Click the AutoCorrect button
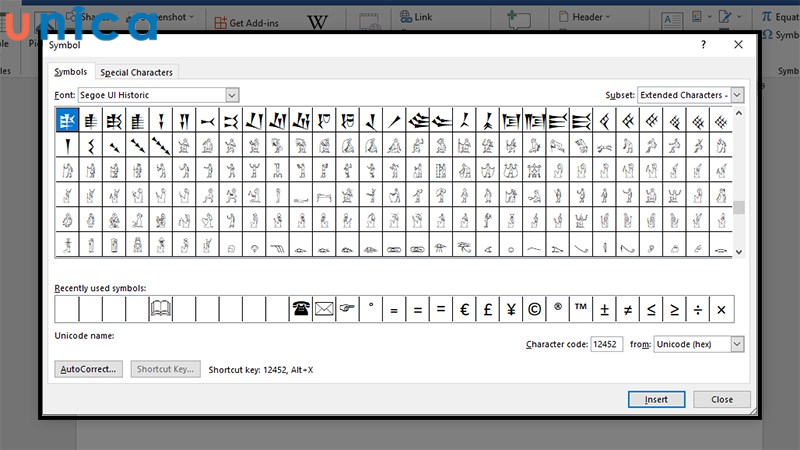 (88, 369)
